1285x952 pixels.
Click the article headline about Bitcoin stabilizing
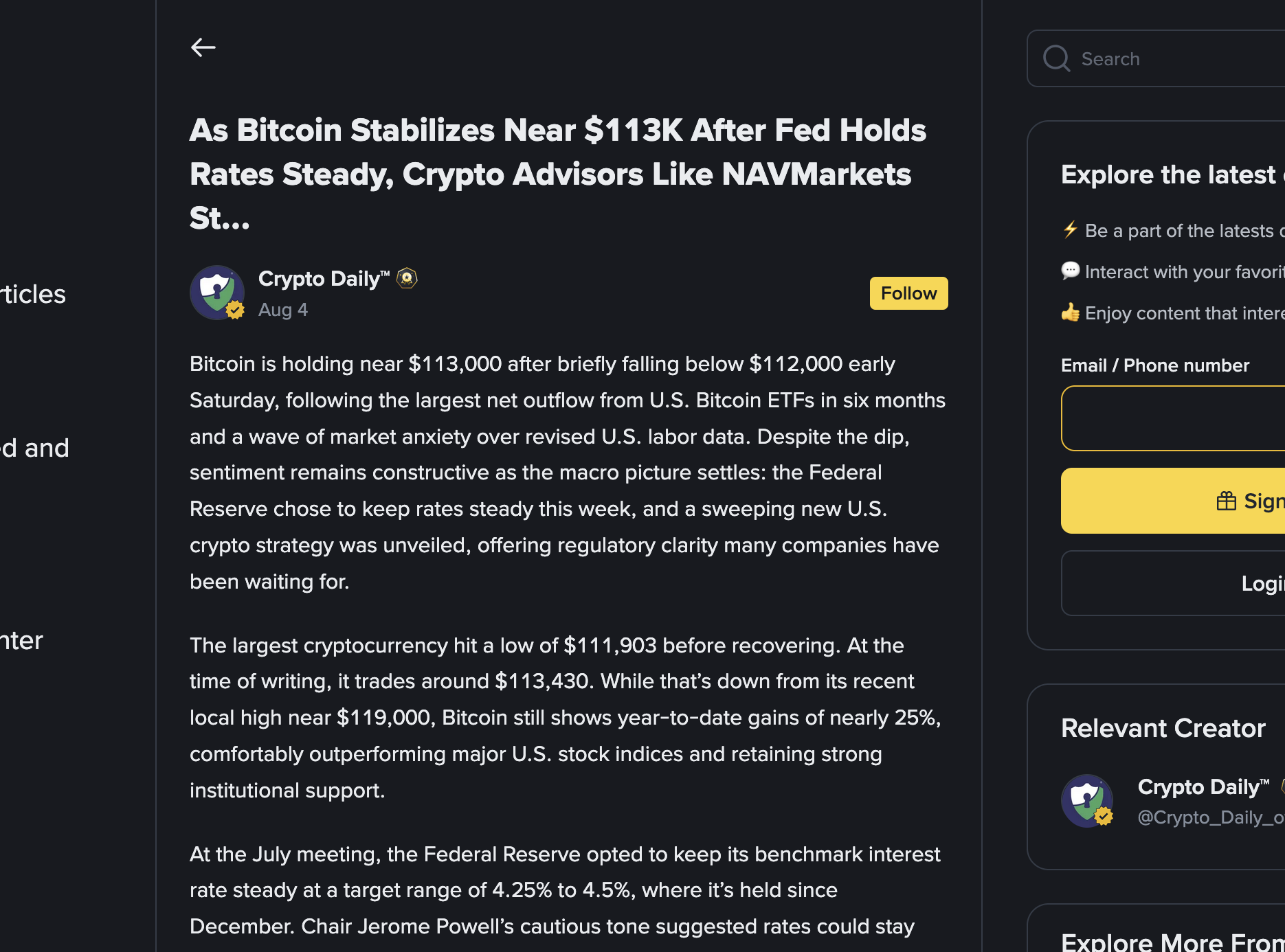[x=557, y=174]
